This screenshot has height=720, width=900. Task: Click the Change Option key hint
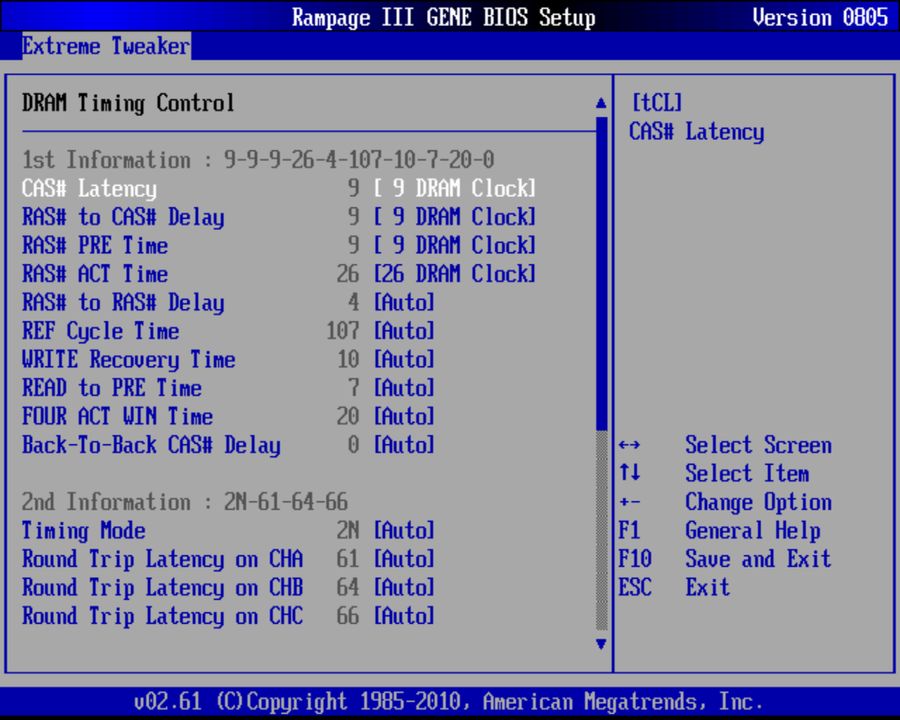click(758, 502)
